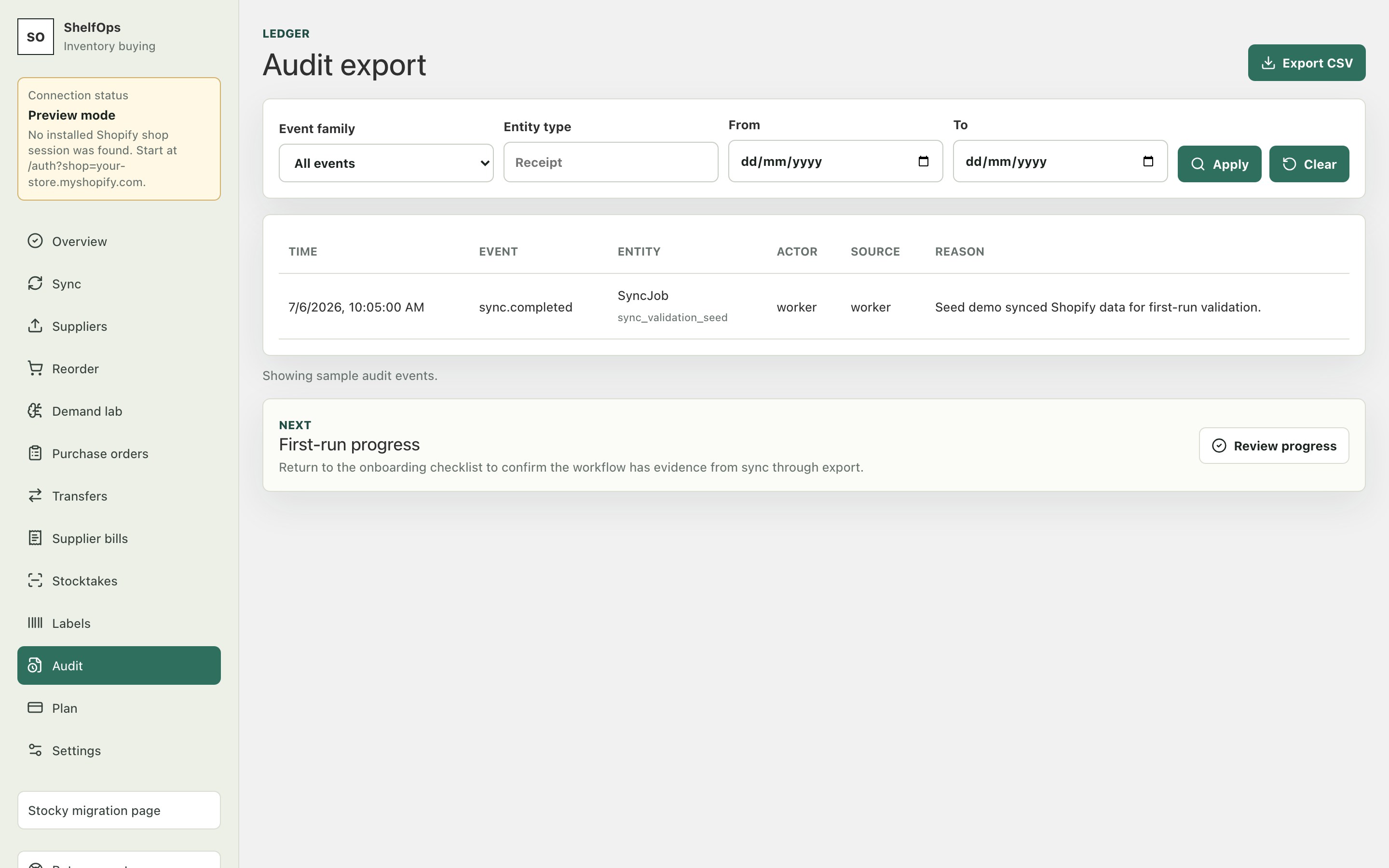Click the ENTITY column header
Screen dimensions: 1389x868
639,251
